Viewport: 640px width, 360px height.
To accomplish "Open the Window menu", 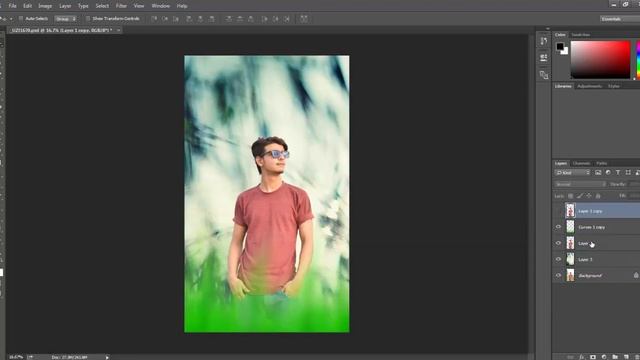I will tap(160, 6).
